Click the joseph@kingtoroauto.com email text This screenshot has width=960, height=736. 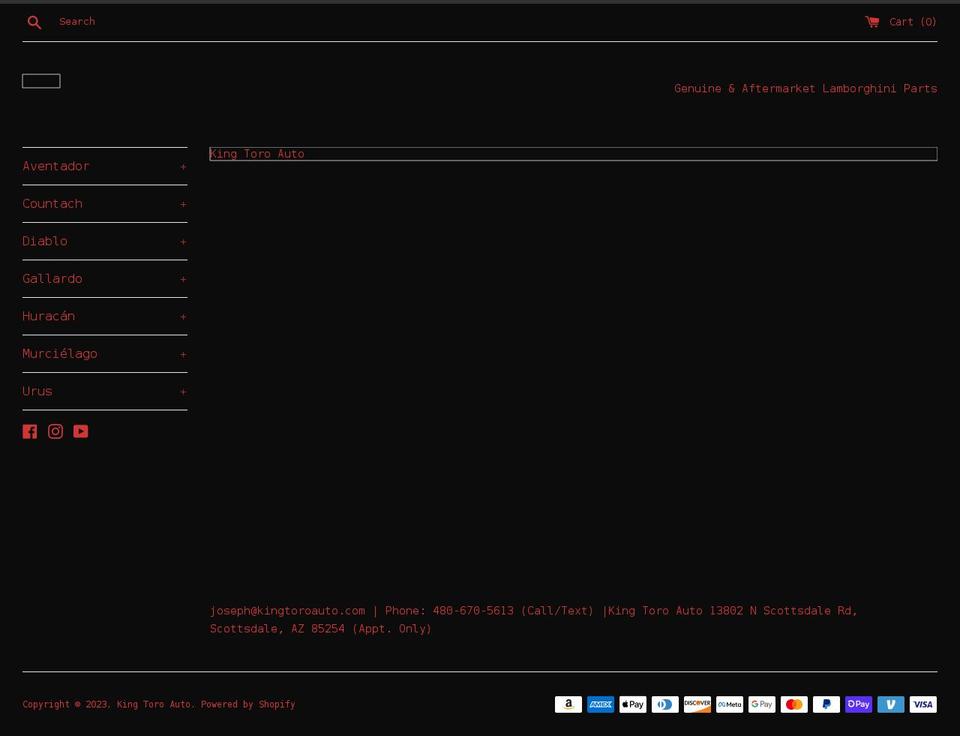pos(287,610)
